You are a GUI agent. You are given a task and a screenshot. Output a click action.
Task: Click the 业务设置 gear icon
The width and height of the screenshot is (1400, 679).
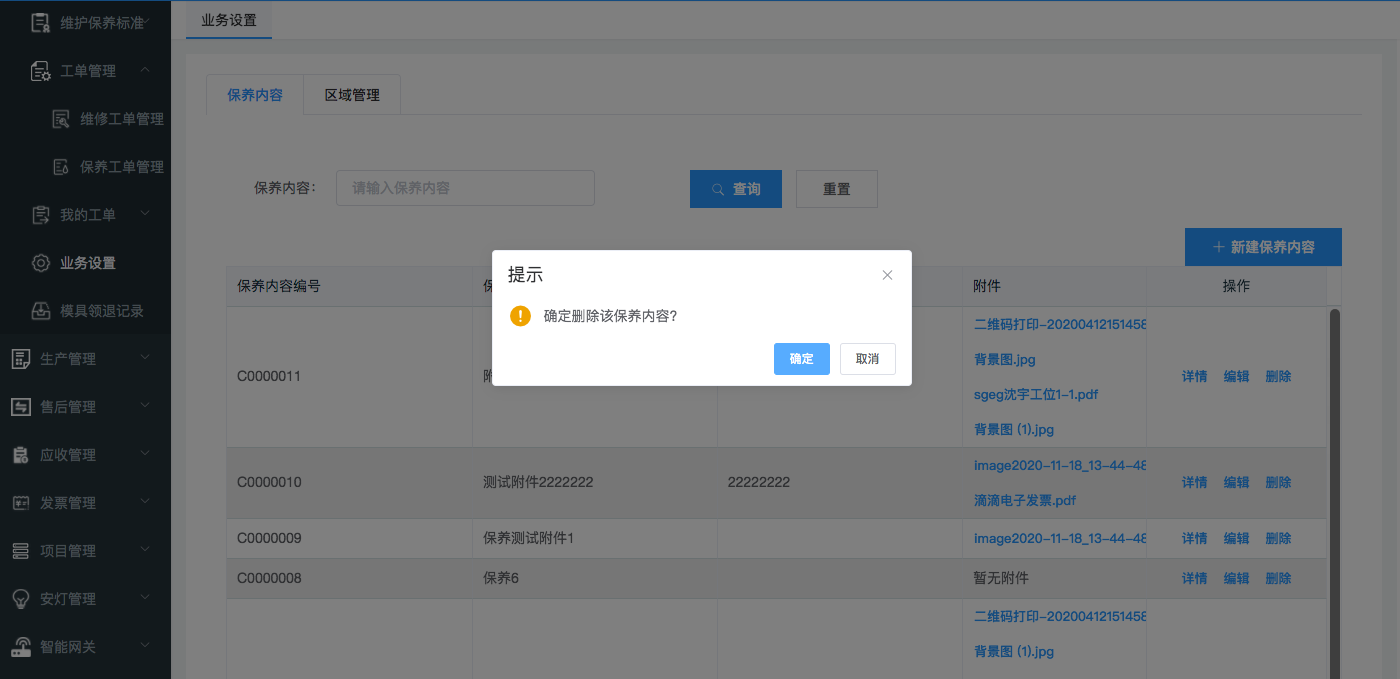pos(41,263)
